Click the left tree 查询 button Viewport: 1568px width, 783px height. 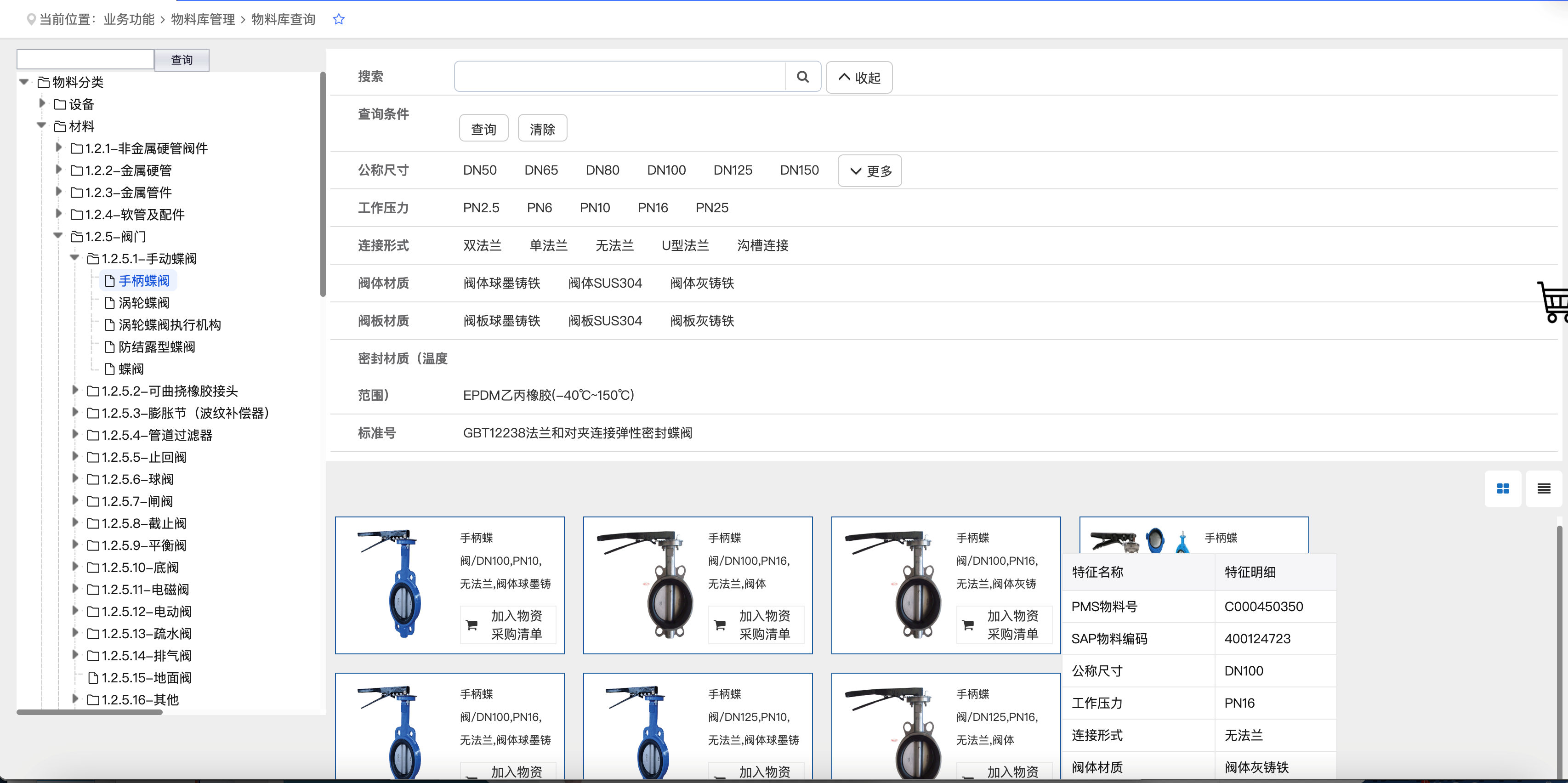tap(182, 60)
